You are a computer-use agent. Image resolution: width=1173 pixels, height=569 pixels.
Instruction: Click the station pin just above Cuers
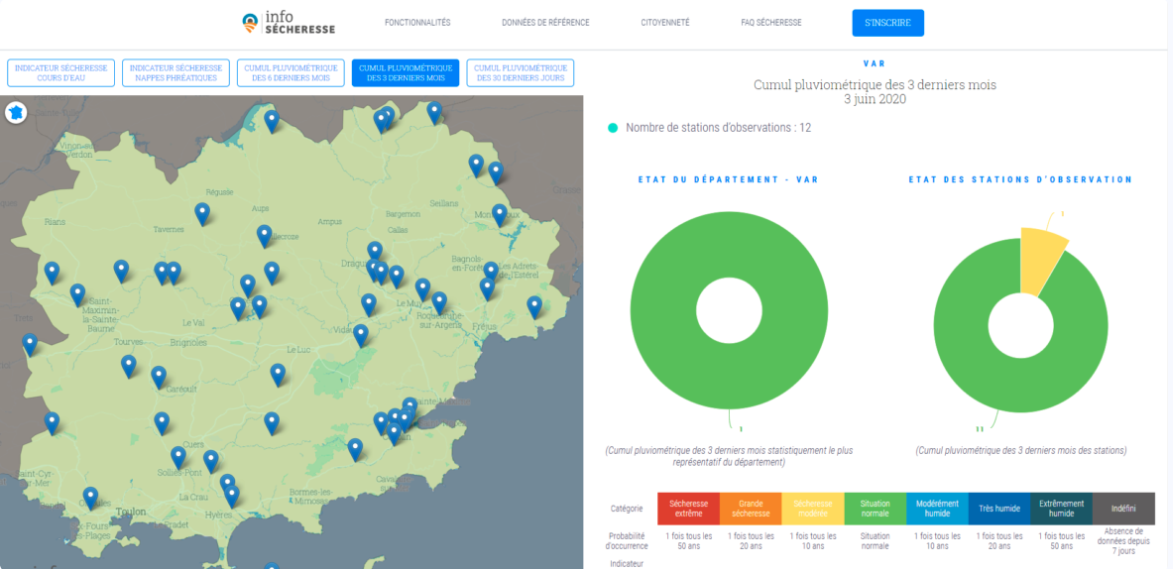point(162,422)
